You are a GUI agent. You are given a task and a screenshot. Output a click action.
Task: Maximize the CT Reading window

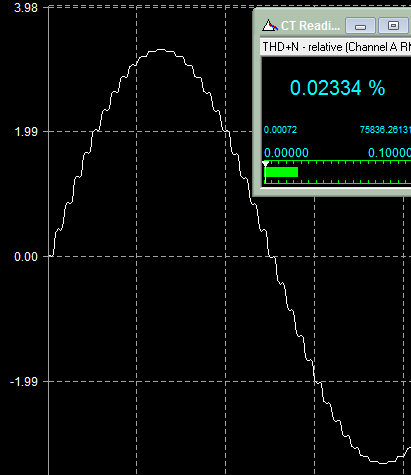click(x=393, y=26)
